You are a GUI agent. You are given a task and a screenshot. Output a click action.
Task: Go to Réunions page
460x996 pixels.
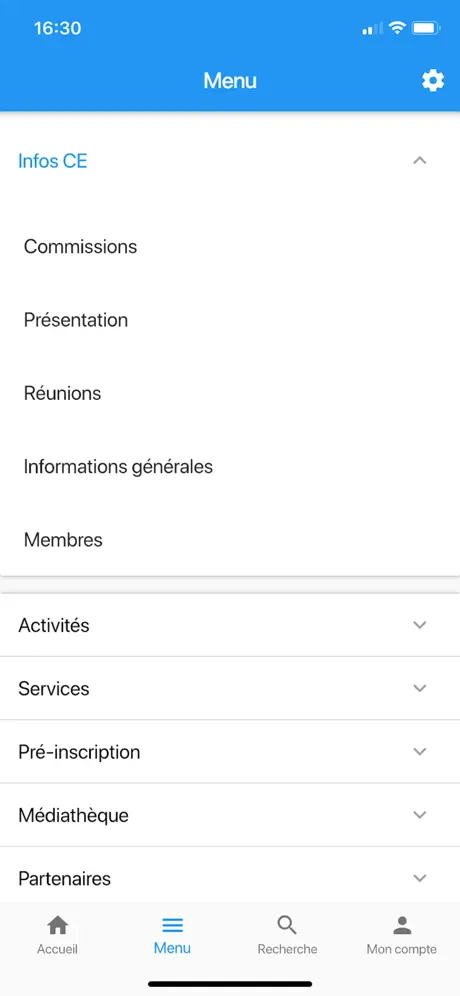[x=62, y=393]
